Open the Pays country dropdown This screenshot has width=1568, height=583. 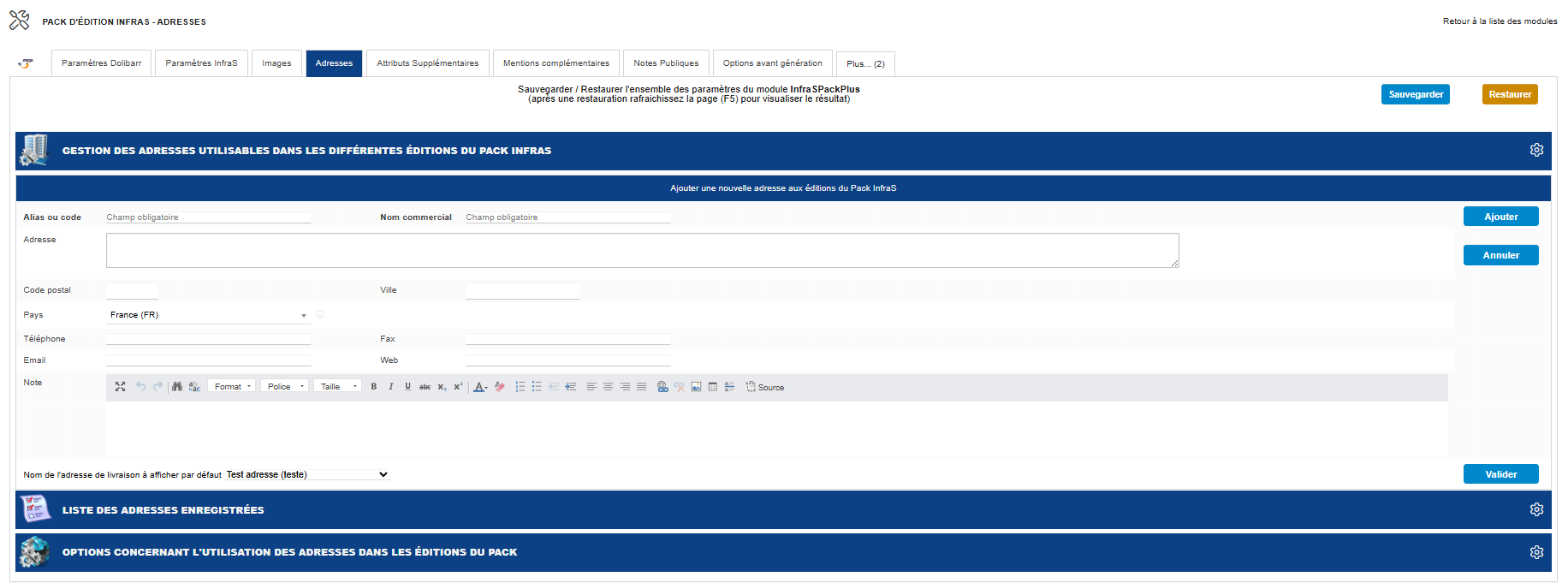(x=208, y=315)
